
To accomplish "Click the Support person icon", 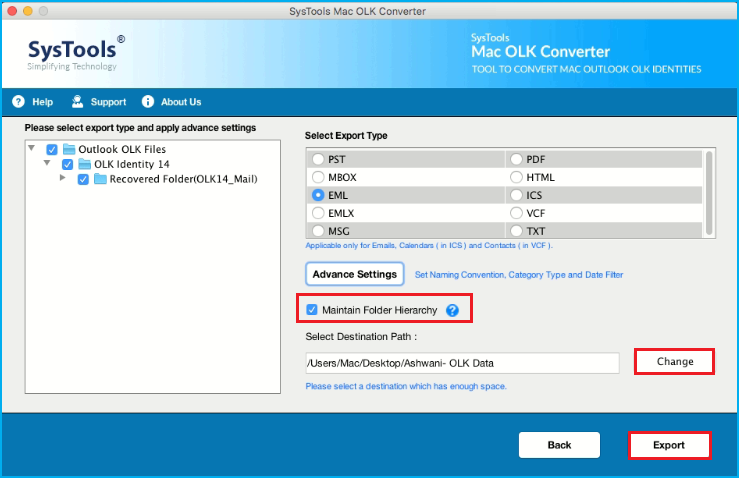I will tap(77, 101).
